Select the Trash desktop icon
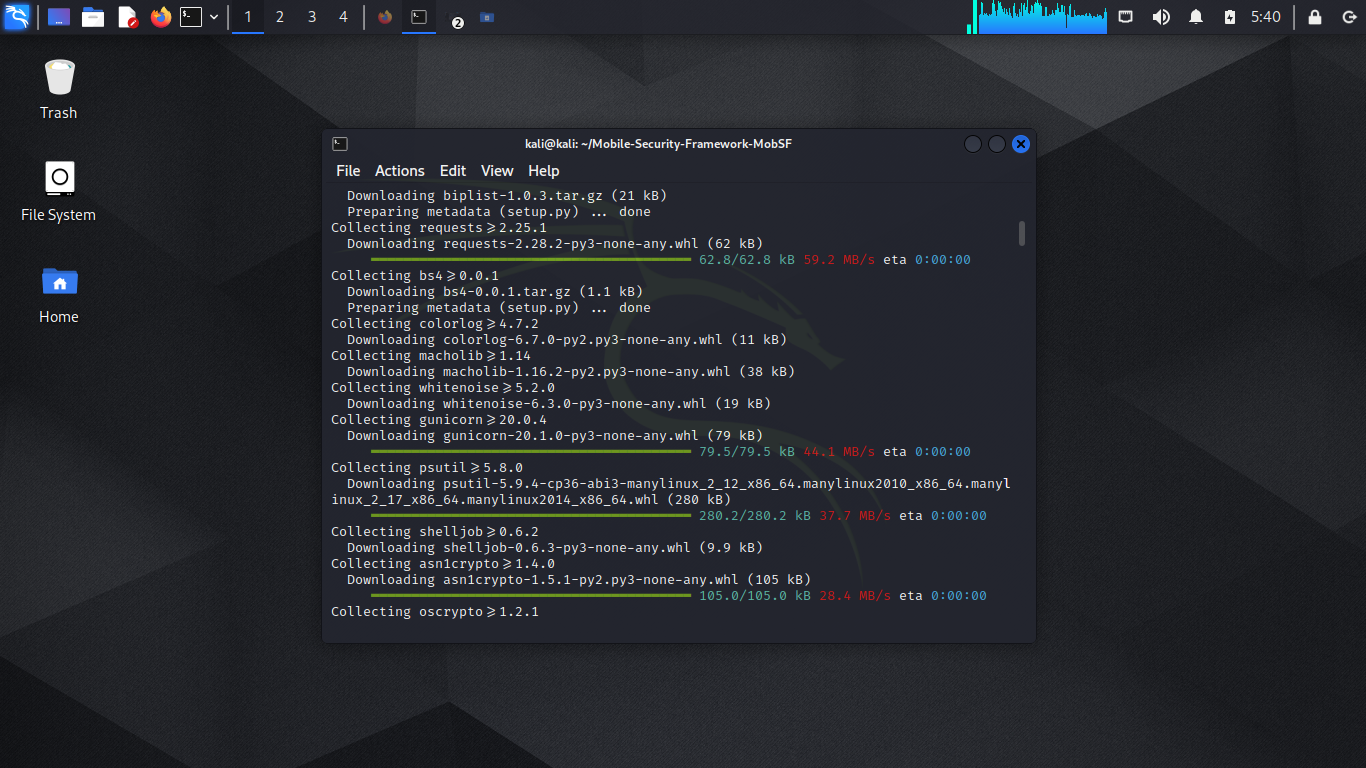The width and height of the screenshot is (1366, 768). pyautogui.click(x=59, y=89)
